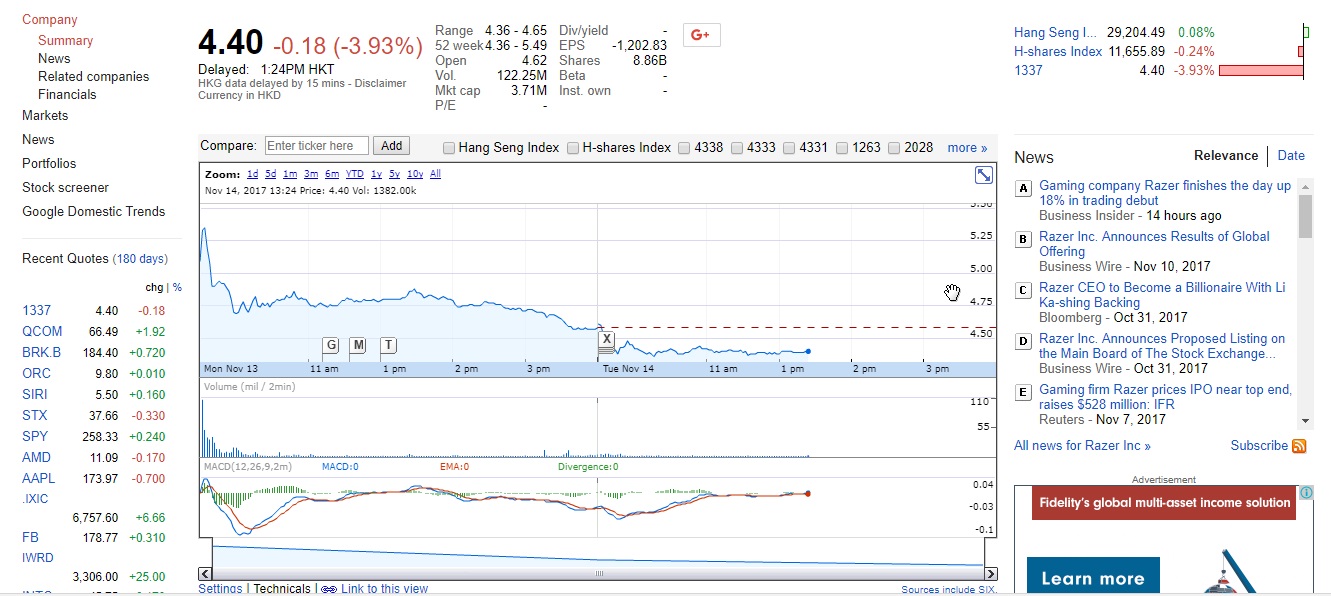Enable 1263 comparison checkbox
Image resolution: width=1331 pixels, height=596 pixels.
coord(842,148)
